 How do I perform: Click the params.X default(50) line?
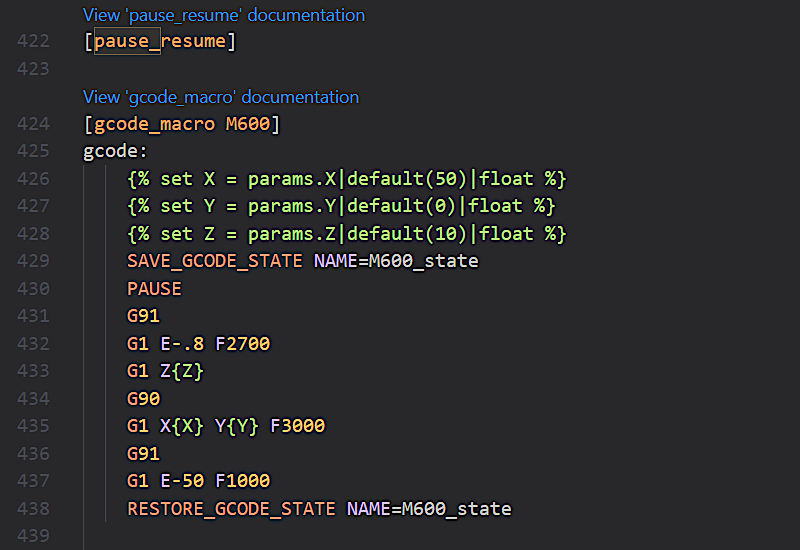tap(346, 179)
